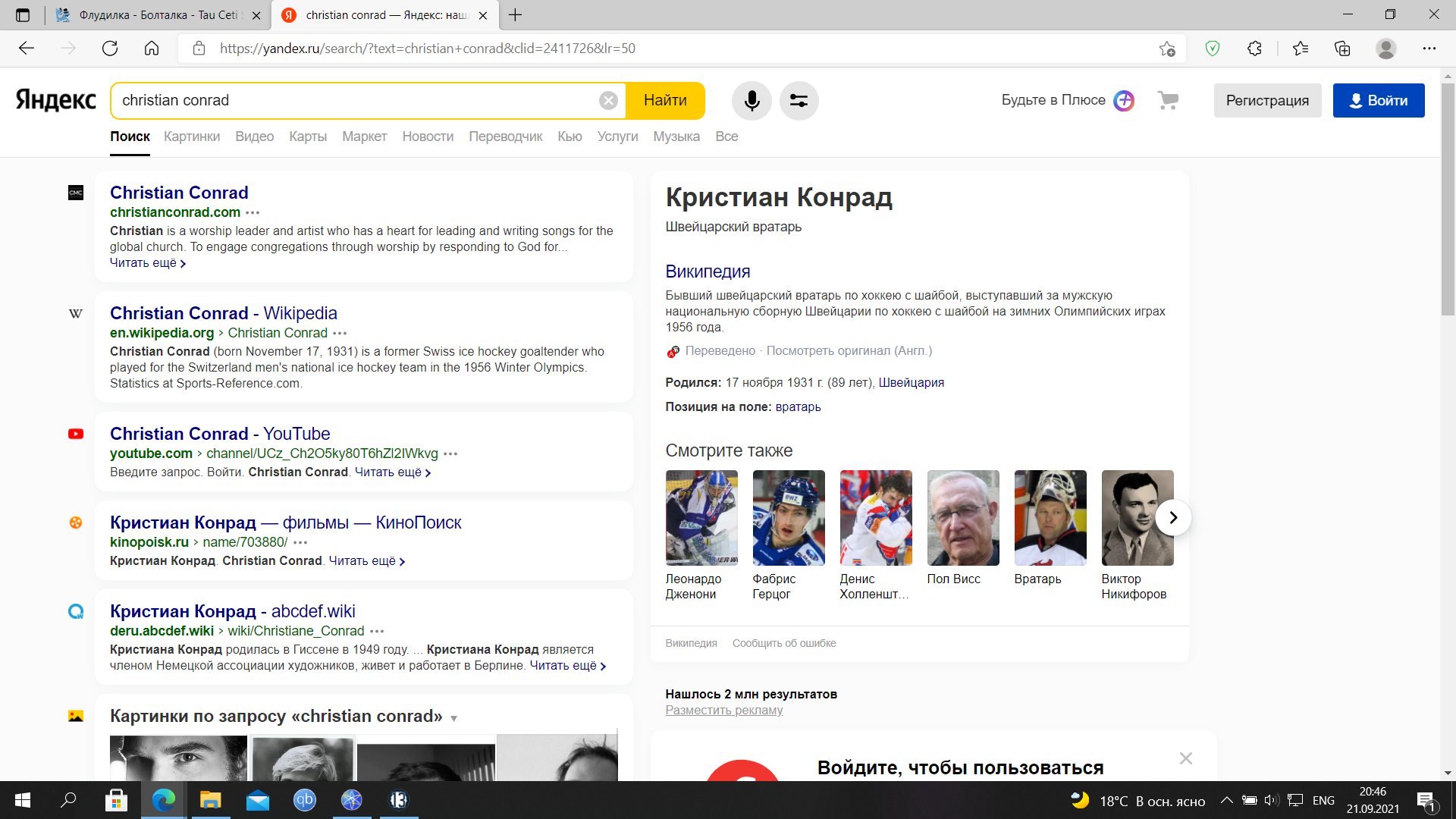Screen dimensions: 1456x819
Task: Open the search settings sliders icon
Action: pos(799,101)
